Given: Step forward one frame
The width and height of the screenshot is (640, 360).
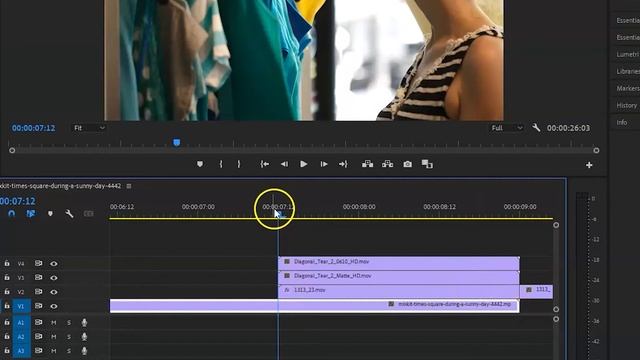Looking at the screenshot, I should pos(324,164).
